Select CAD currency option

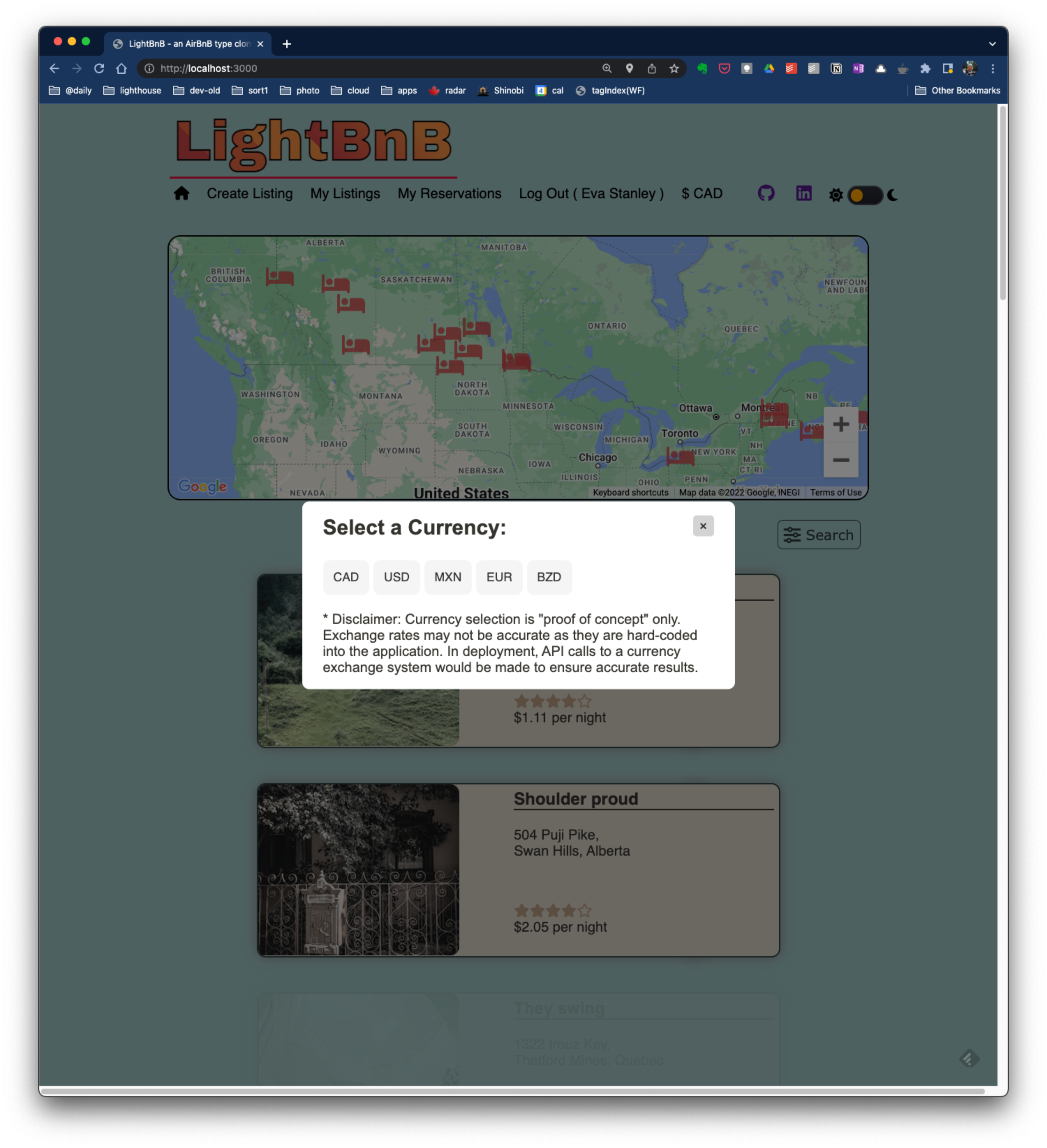pyautogui.click(x=346, y=577)
